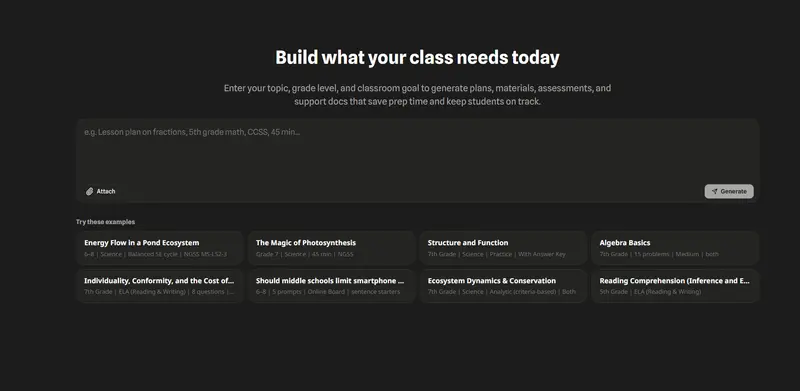Viewport: 800px width, 391px height.
Task: Click the description paragraph under the heading
Action: [417, 94]
